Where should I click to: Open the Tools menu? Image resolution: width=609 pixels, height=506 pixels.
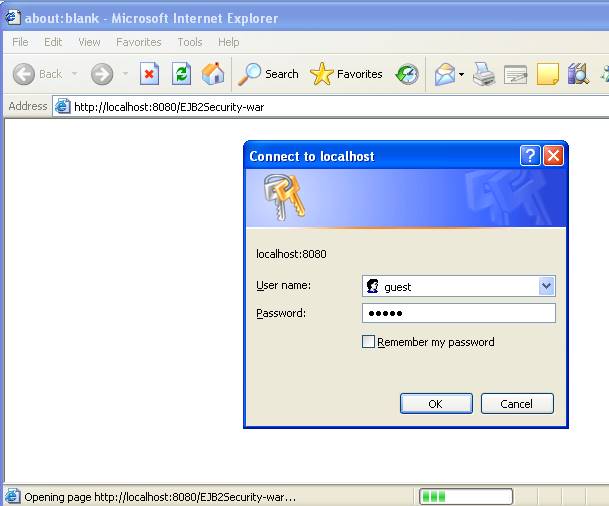point(190,42)
